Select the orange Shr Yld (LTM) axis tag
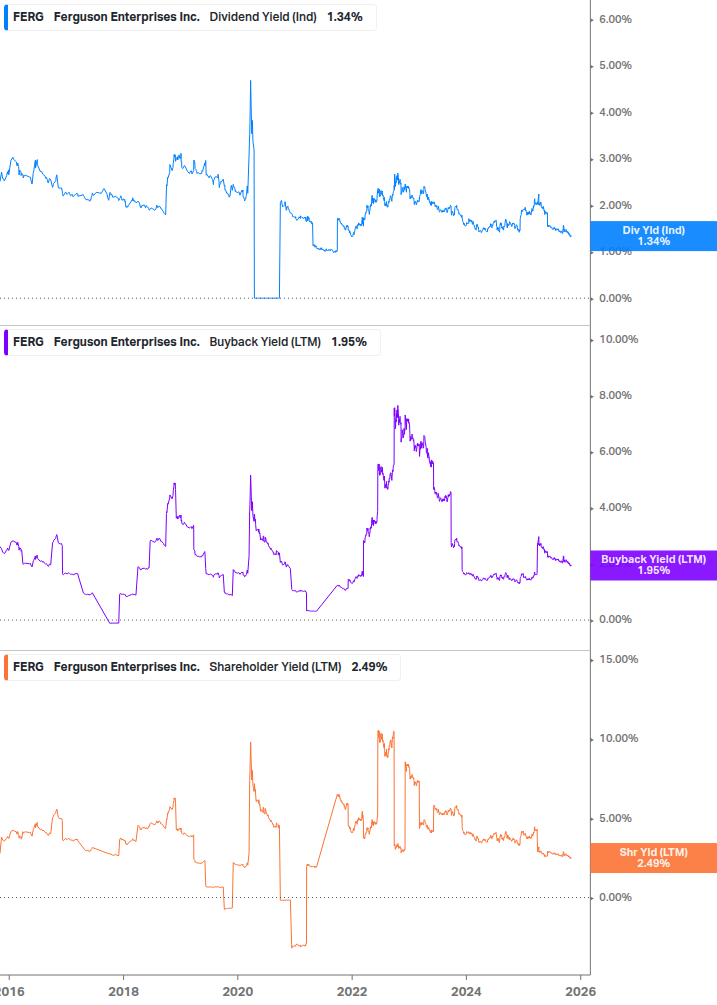 [654, 857]
